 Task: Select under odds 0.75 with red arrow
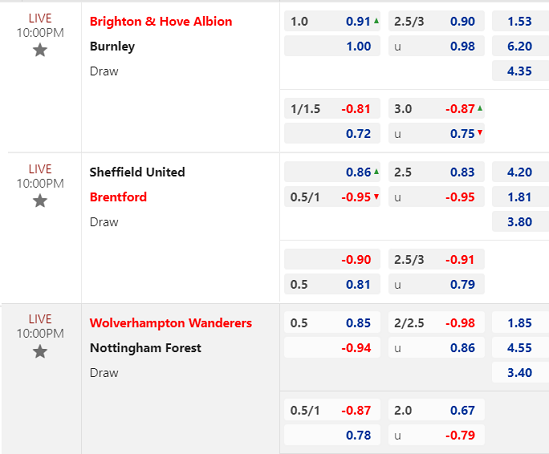tap(436, 134)
